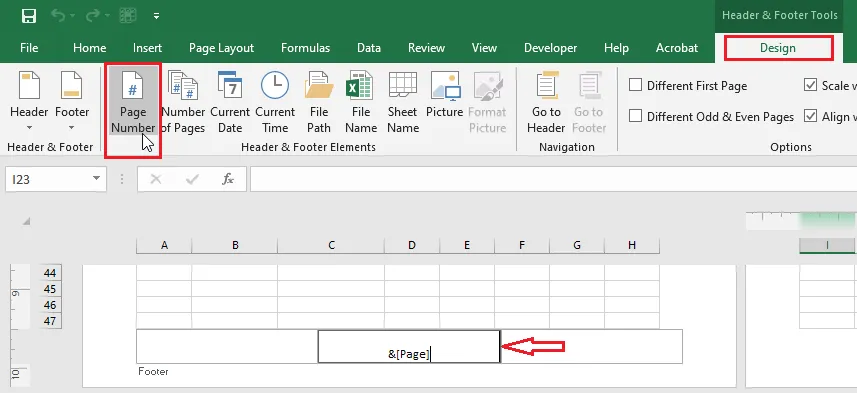Open the Help tab
857x393 pixels.
[x=617, y=48]
